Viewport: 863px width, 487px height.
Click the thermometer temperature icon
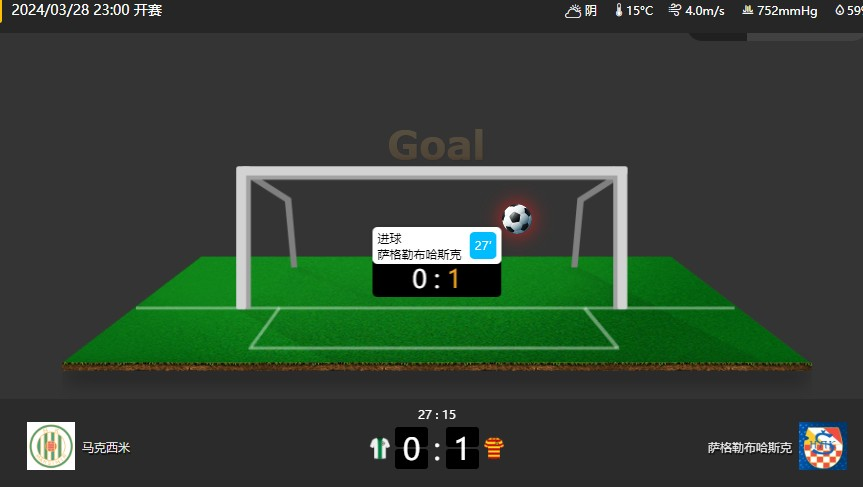(x=619, y=10)
